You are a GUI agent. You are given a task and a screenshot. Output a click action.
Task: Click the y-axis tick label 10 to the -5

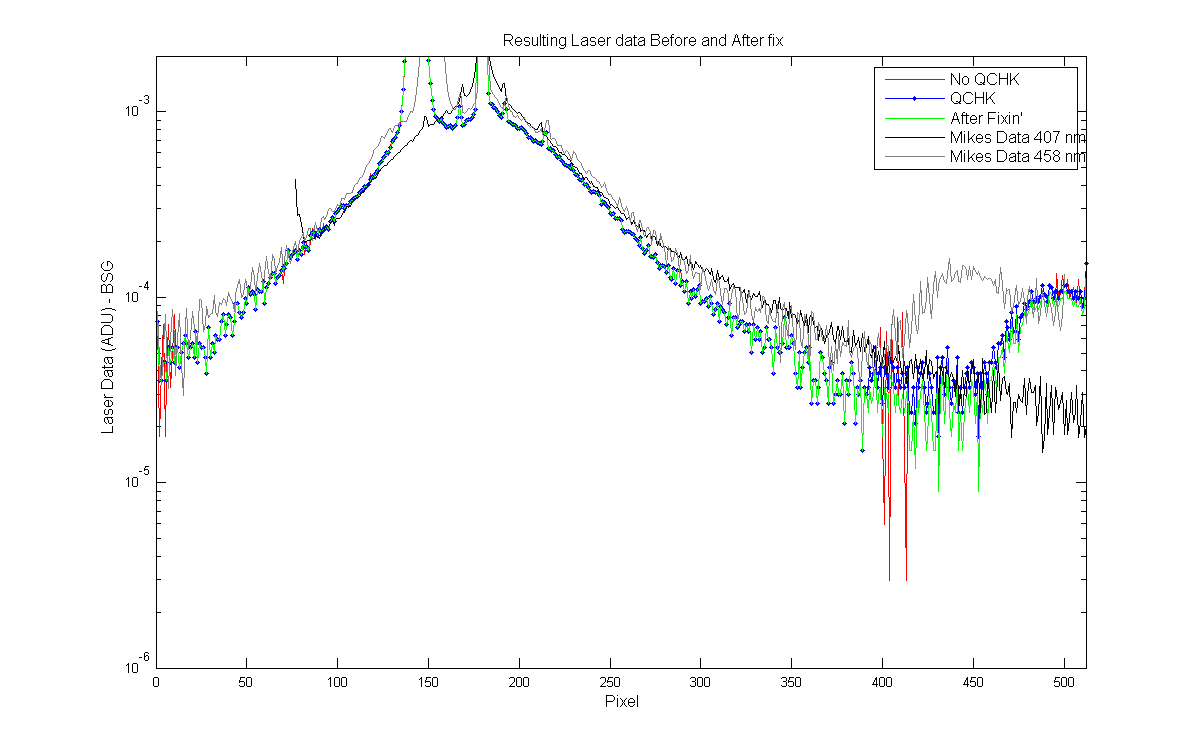137,481
